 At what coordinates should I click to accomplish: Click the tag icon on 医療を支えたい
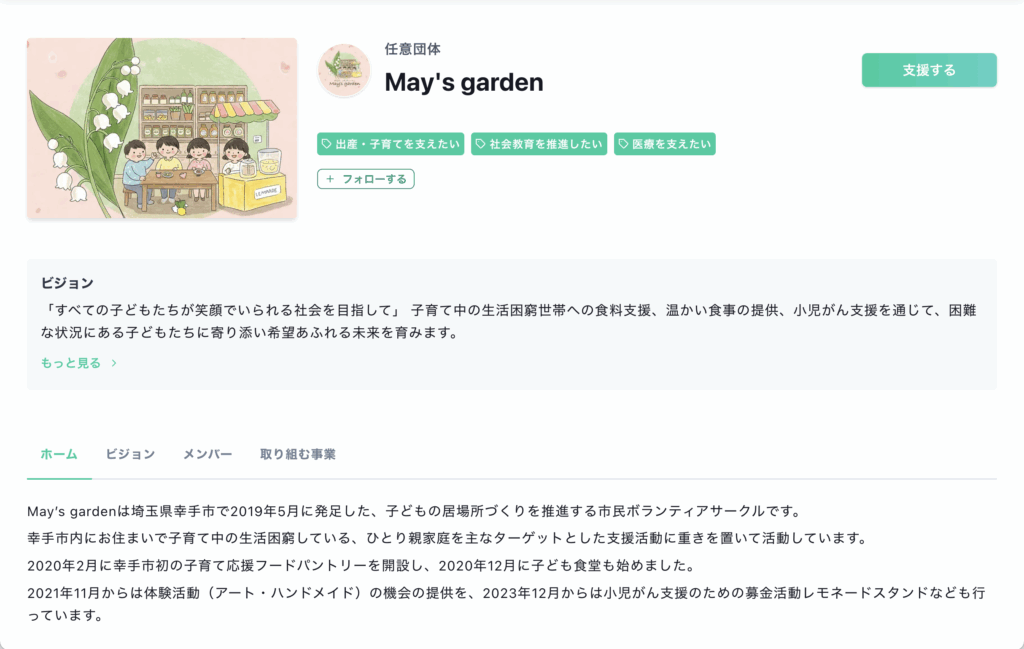pos(624,144)
